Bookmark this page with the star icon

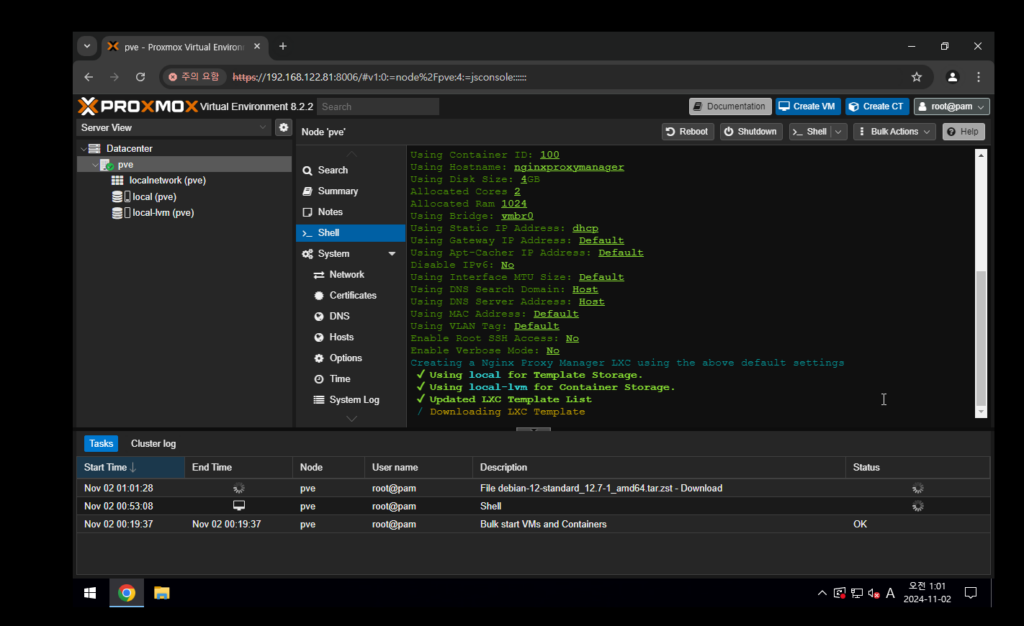tap(916, 77)
